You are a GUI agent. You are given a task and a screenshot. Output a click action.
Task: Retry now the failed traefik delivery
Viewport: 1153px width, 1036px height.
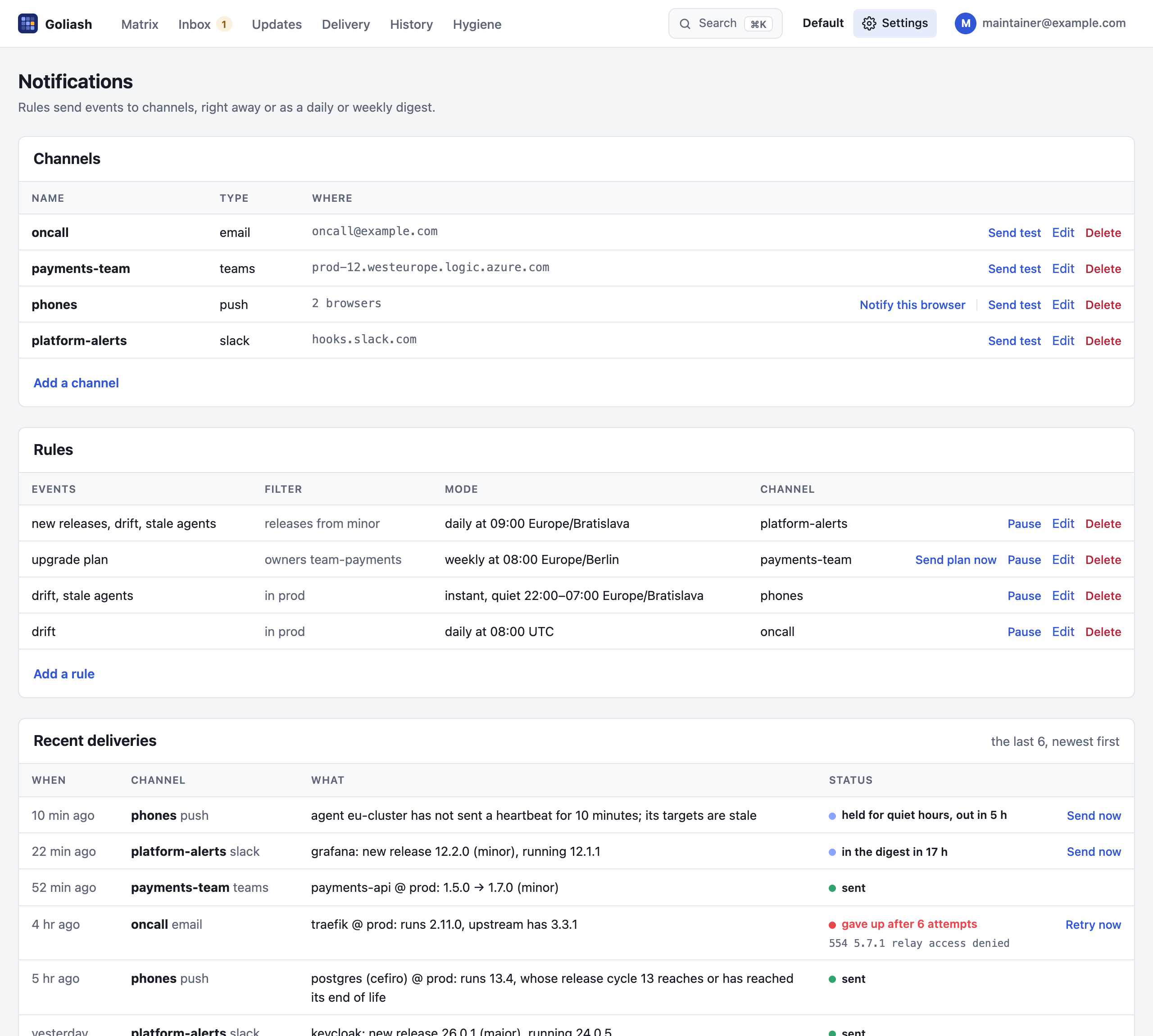[1093, 924]
